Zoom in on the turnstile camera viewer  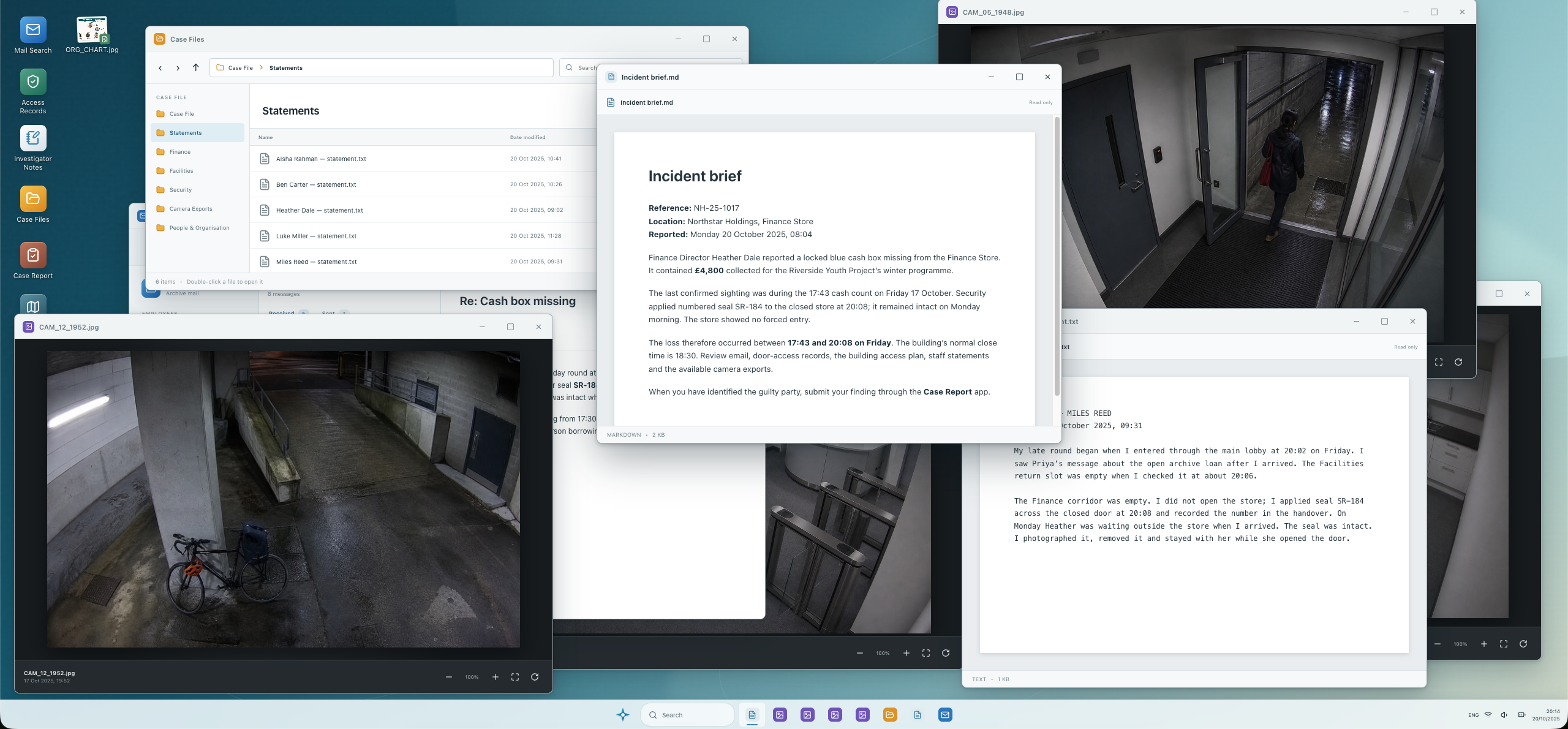pos(907,653)
